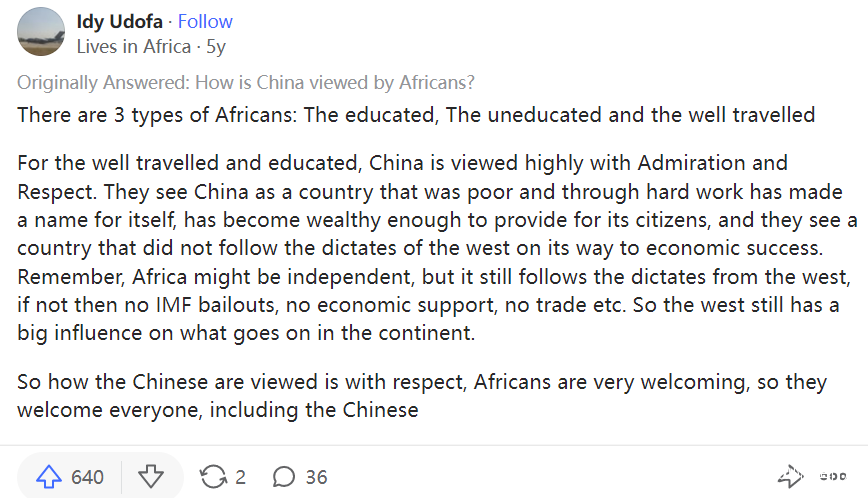
Task: Click the reshare circular arrows icon
Action: click(x=213, y=477)
